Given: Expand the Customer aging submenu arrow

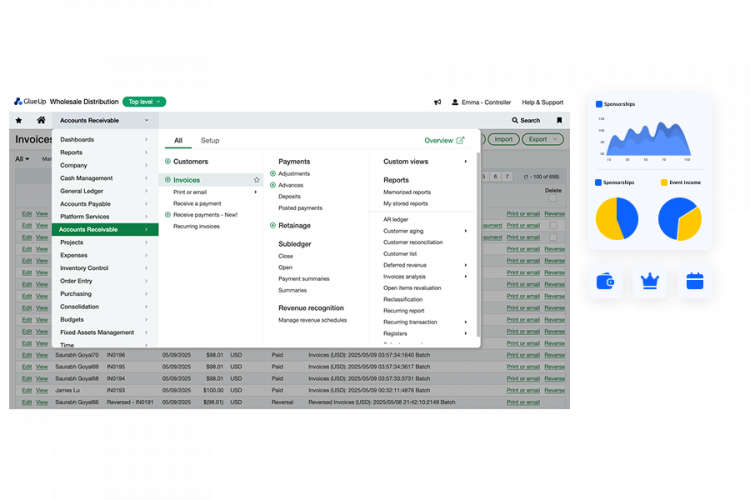Looking at the screenshot, I should [x=465, y=231].
